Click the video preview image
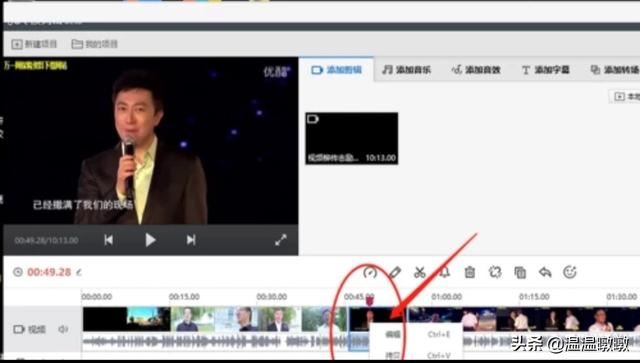Image resolution: width=640 pixels, height=363 pixels. tap(151, 141)
